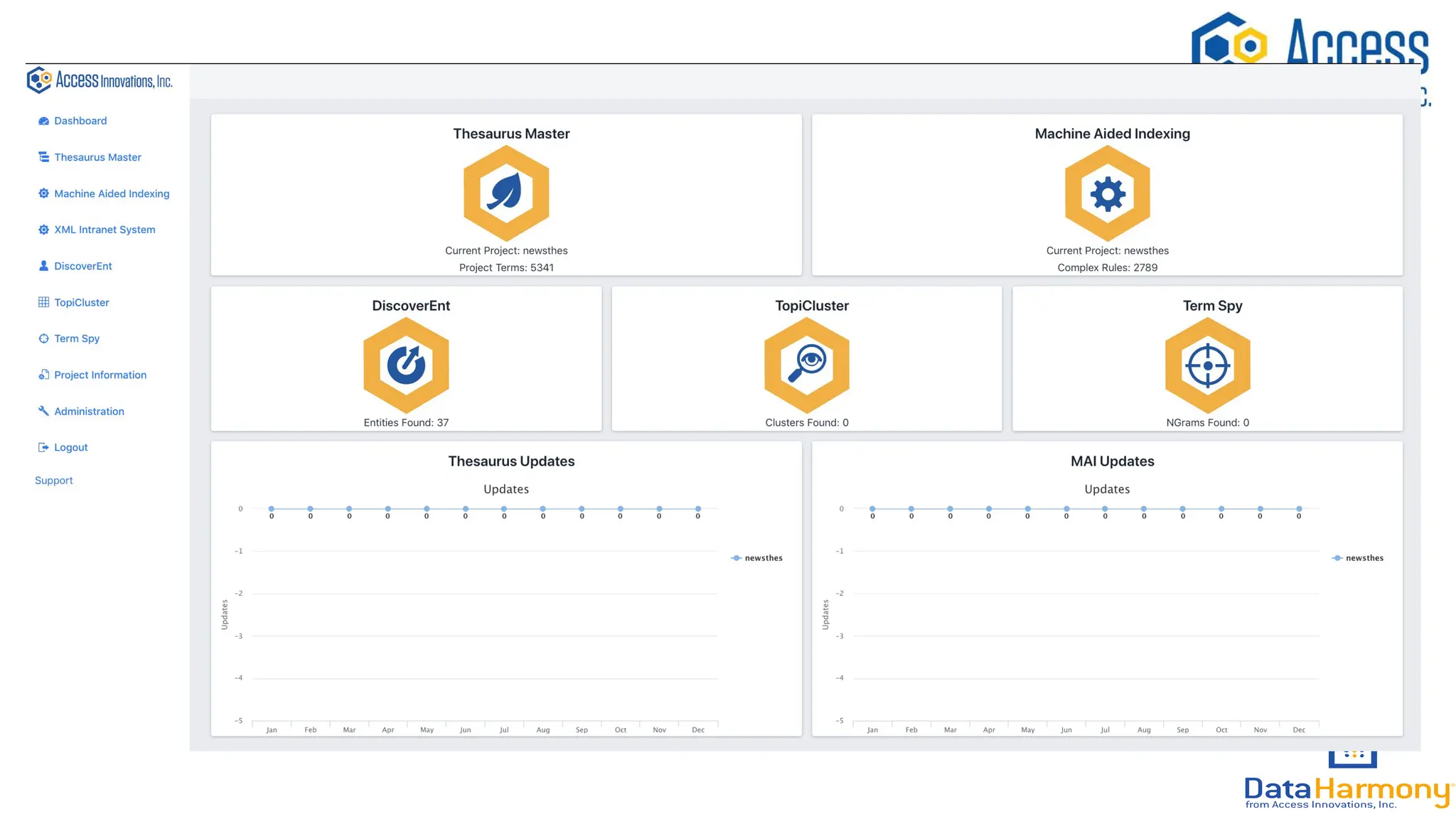Go to Project Information in the sidebar
The width and height of the screenshot is (1456, 819).
100,375
